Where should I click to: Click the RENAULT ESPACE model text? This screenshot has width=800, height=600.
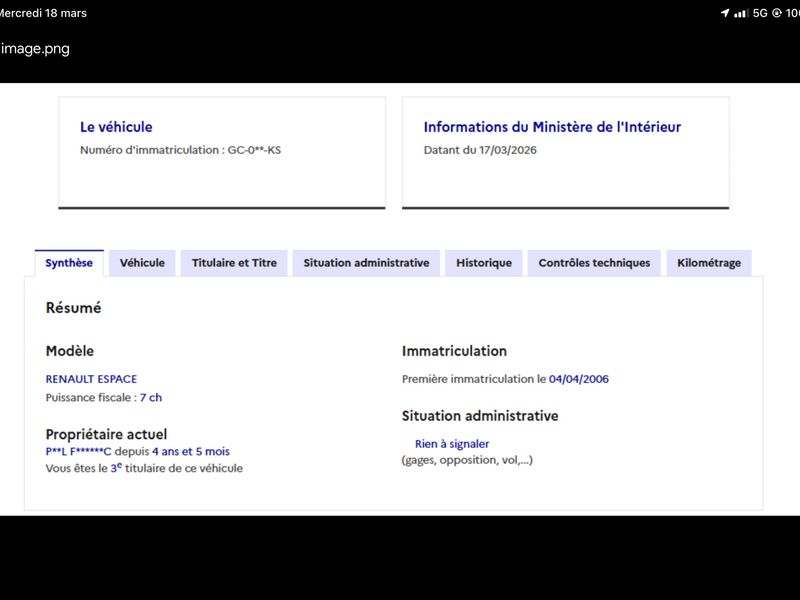click(x=91, y=379)
